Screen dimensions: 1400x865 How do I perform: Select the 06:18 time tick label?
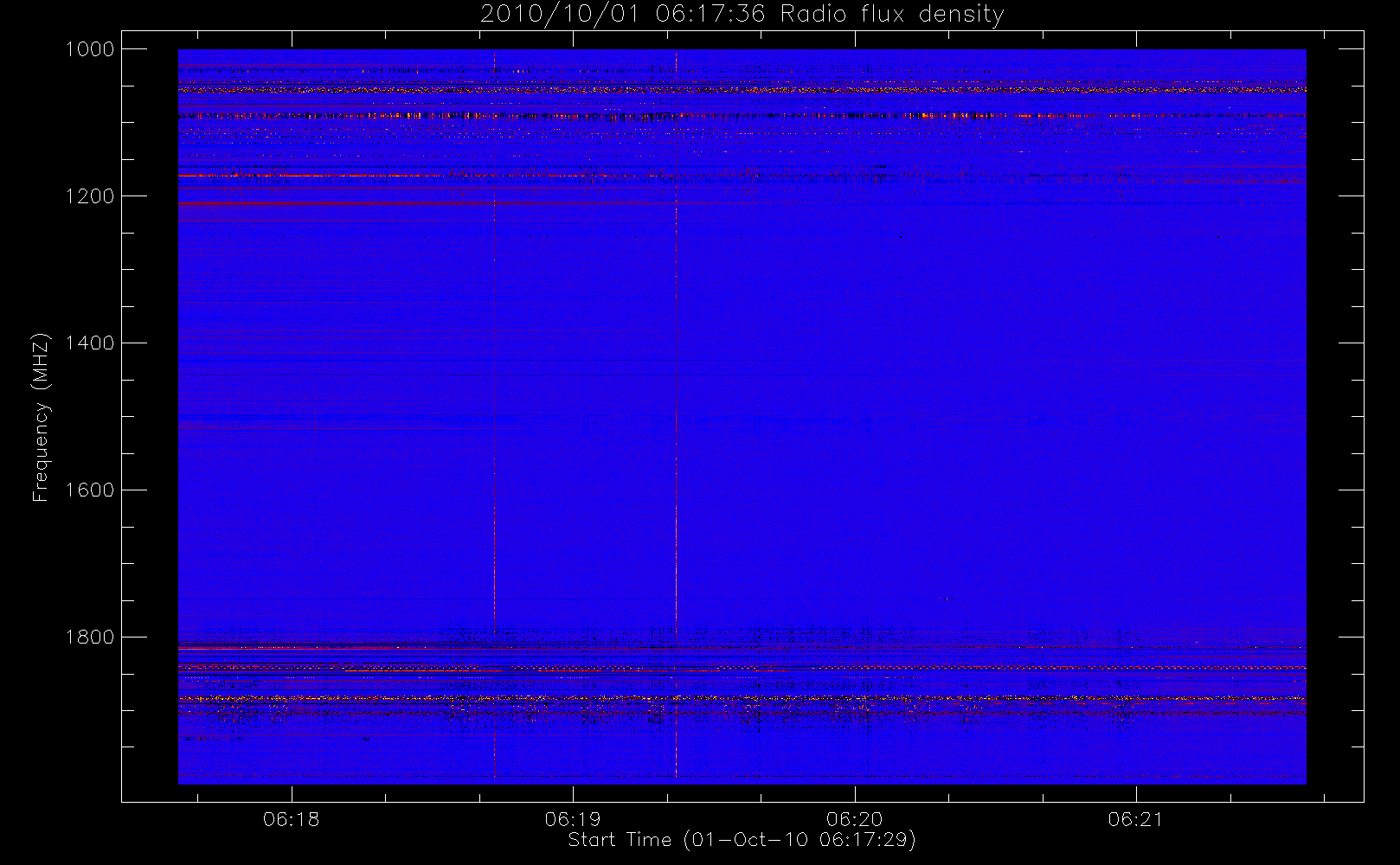click(x=292, y=819)
